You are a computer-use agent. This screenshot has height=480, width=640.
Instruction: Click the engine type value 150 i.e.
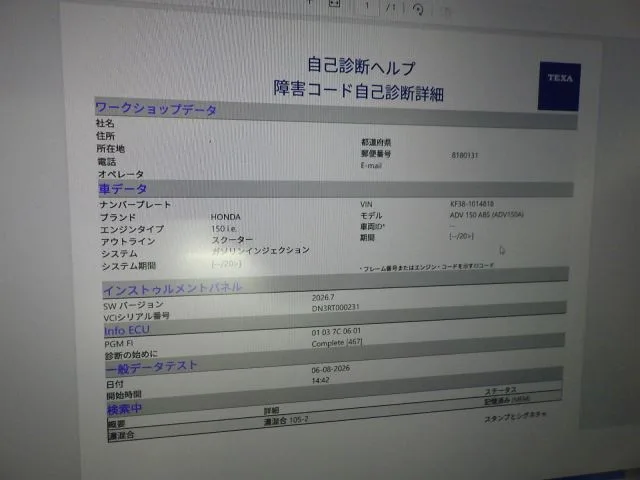point(224,229)
